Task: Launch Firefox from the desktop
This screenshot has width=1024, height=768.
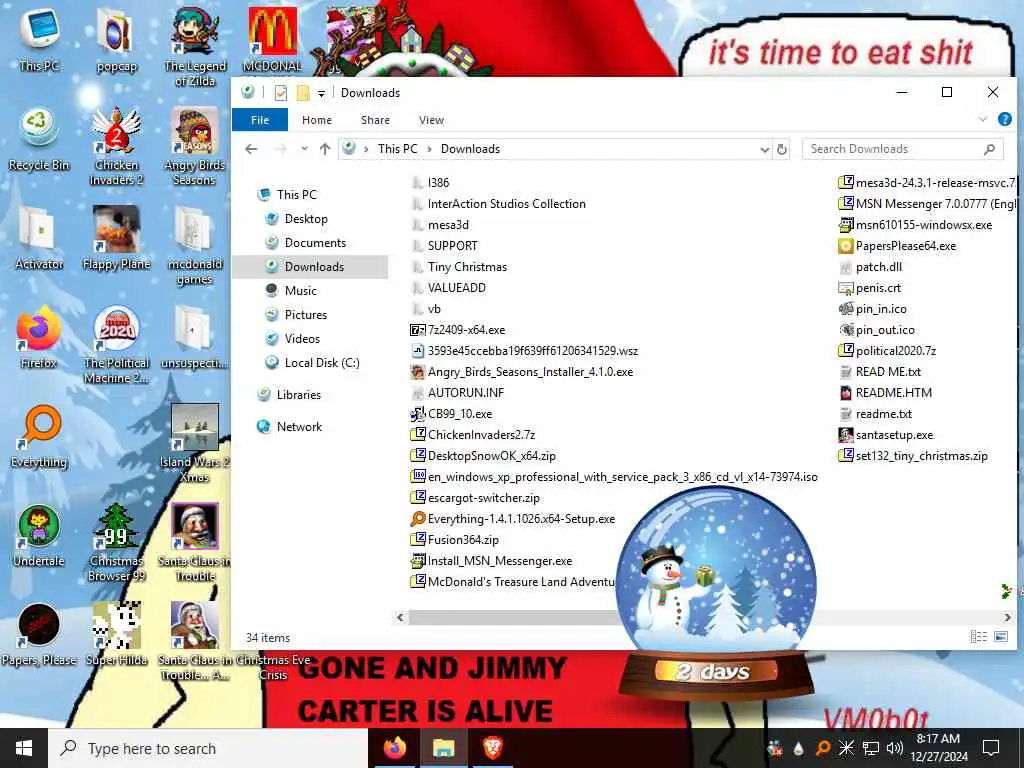Action: [x=39, y=337]
